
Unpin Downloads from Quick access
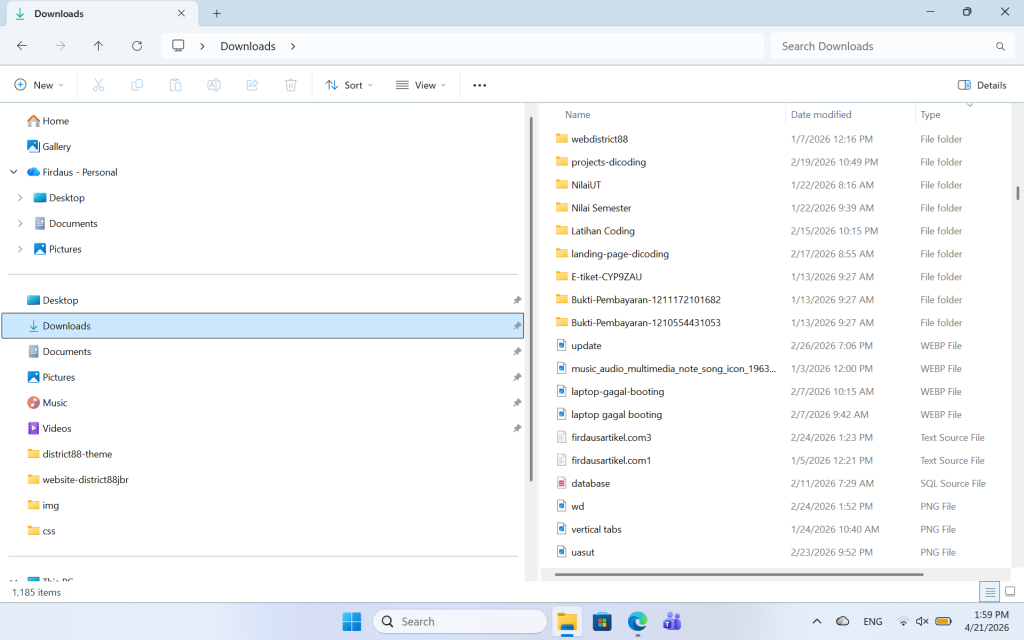(x=516, y=325)
